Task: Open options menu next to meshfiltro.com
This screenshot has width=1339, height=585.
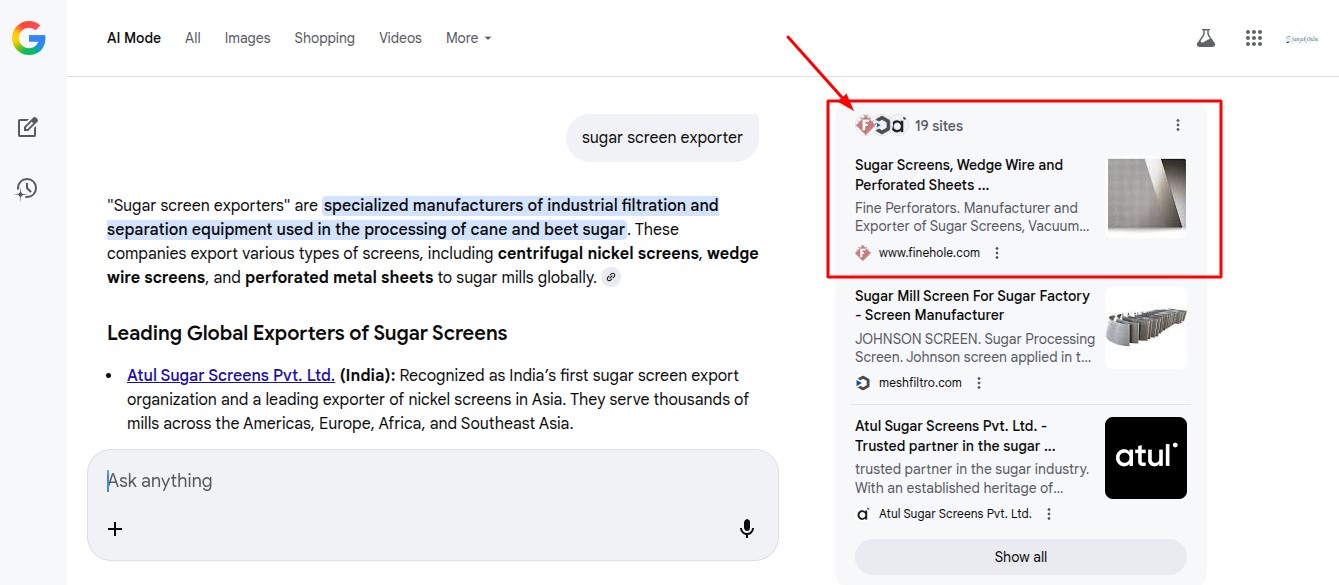Action: click(x=979, y=383)
